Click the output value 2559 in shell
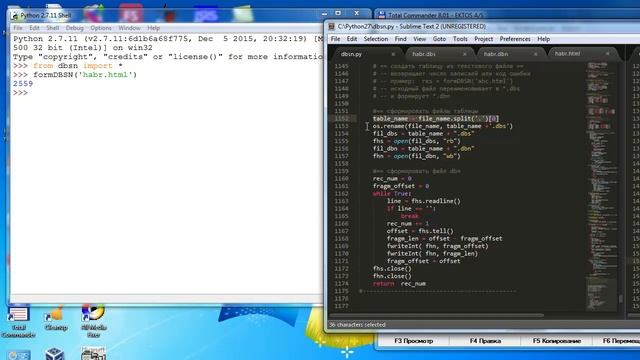 [23, 84]
